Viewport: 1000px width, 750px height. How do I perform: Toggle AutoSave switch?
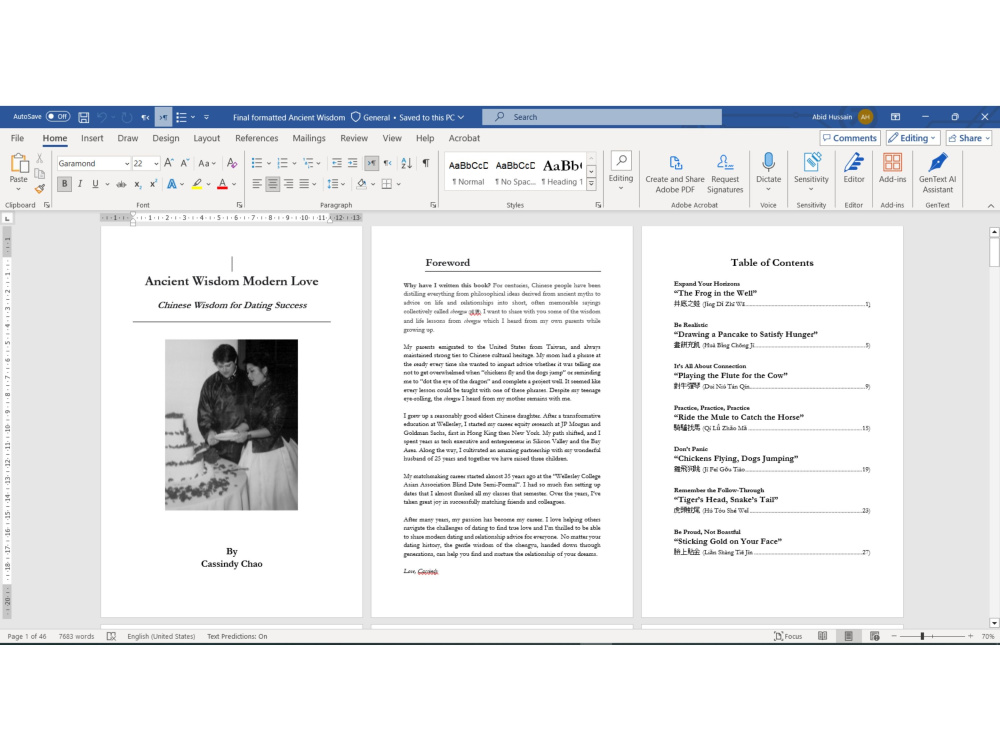tap(58, 117)
